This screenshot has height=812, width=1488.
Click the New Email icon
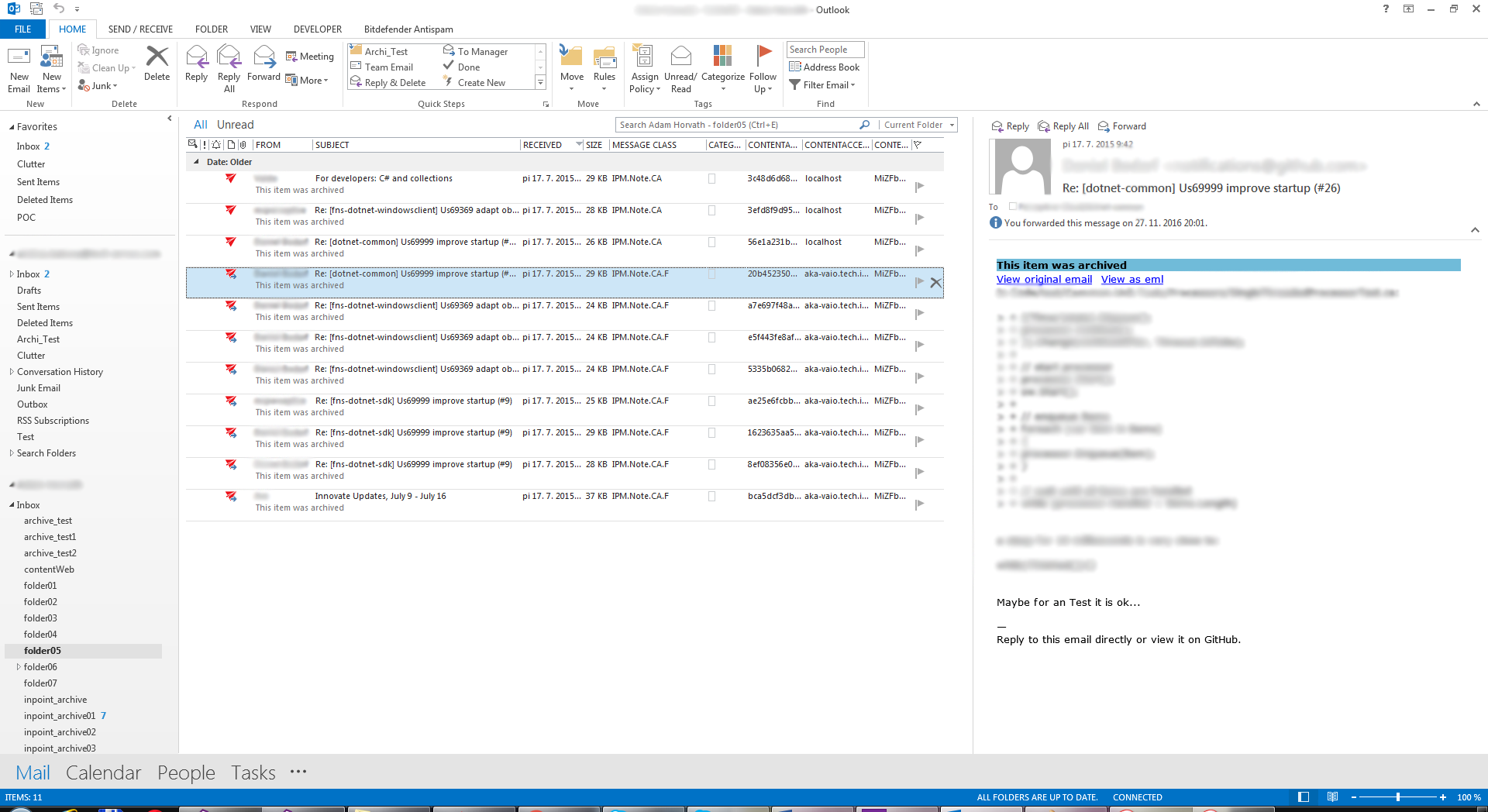click(19, 58)
